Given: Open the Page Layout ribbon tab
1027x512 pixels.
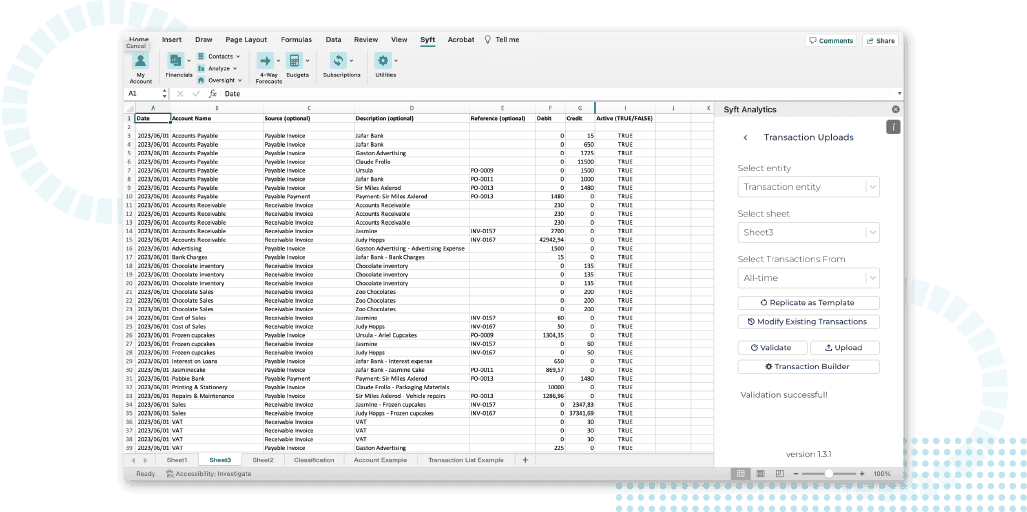Looking at the screenshot, I should coord(246,39).
